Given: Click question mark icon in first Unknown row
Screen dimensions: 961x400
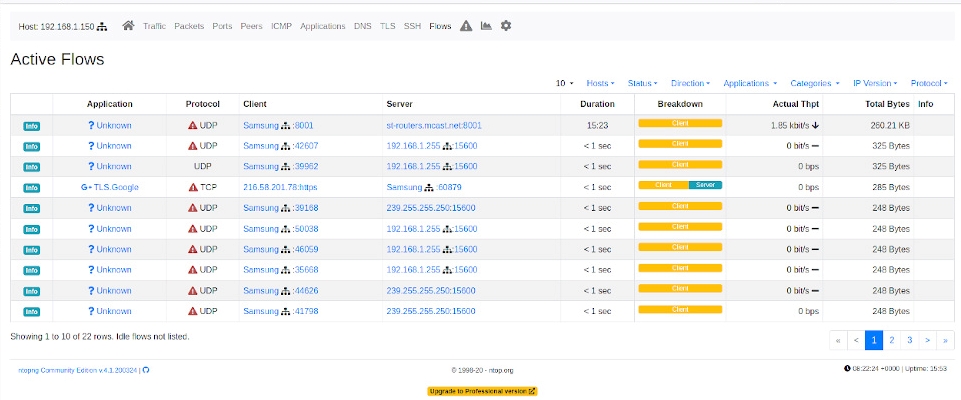Looking at the screenshot, I should [x=91, y=126].
